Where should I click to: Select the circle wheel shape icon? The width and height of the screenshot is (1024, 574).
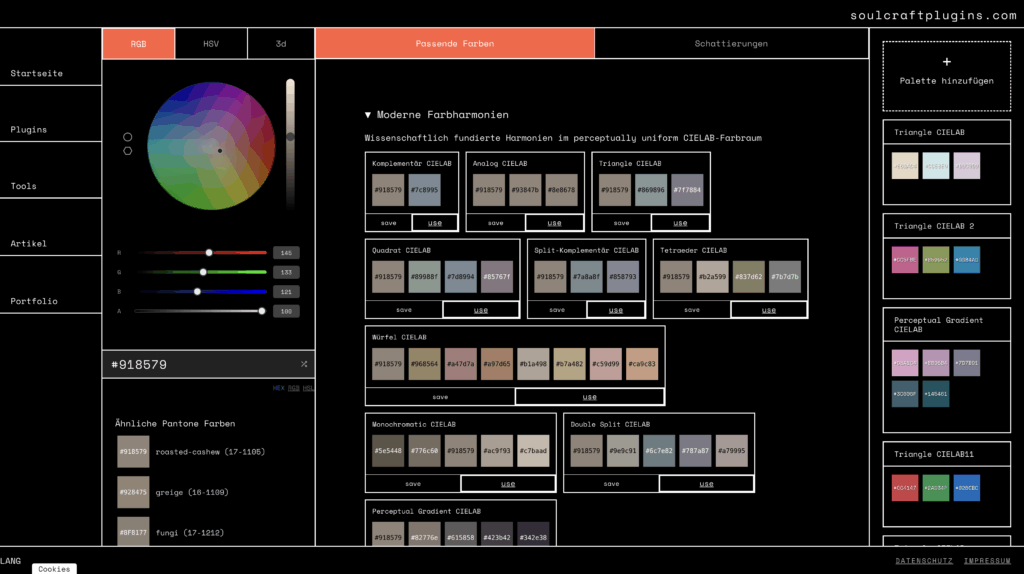(128, 137)
